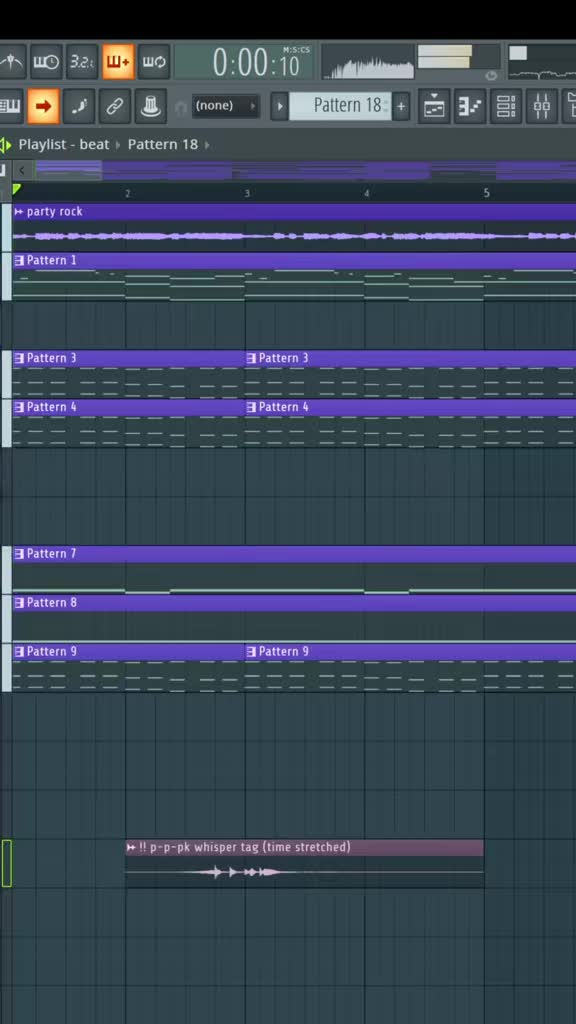The height and width of the screenshot is (1024, 576).
Task: Click Playlist - beat breadcrumb
Action: [x=64, y=144]
